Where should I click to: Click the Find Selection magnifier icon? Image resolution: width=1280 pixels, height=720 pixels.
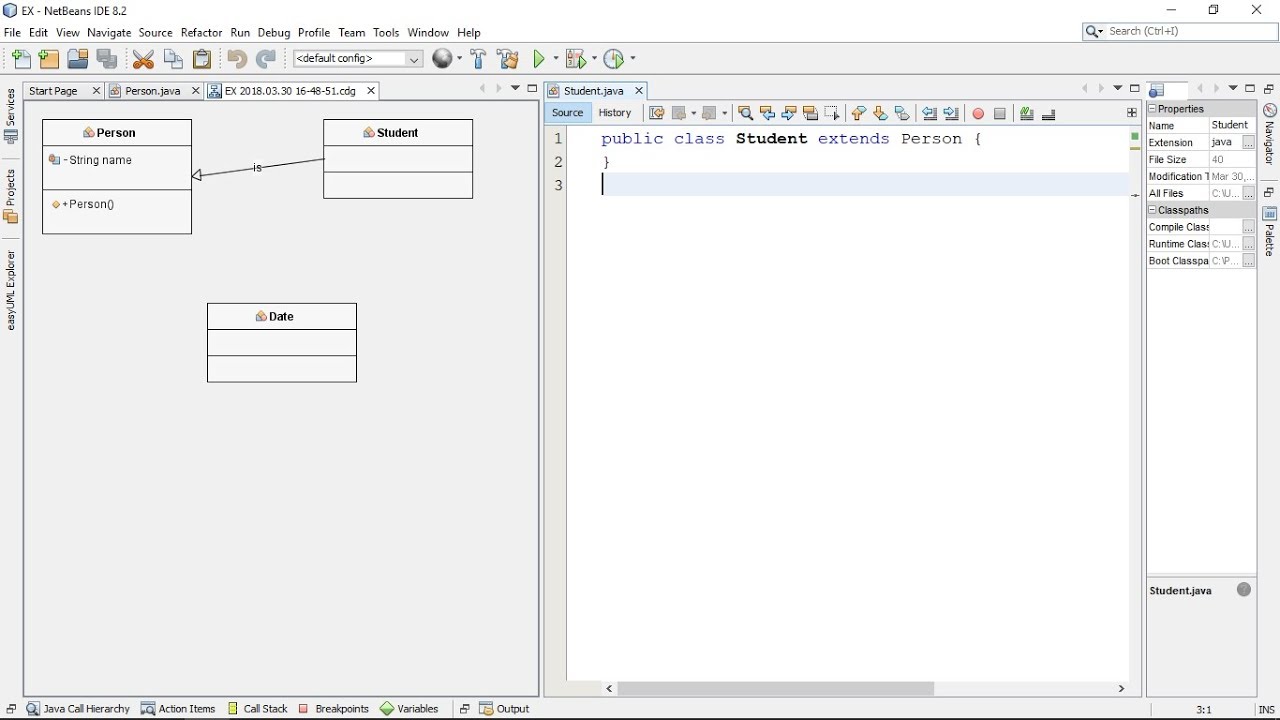click(745, 114)
